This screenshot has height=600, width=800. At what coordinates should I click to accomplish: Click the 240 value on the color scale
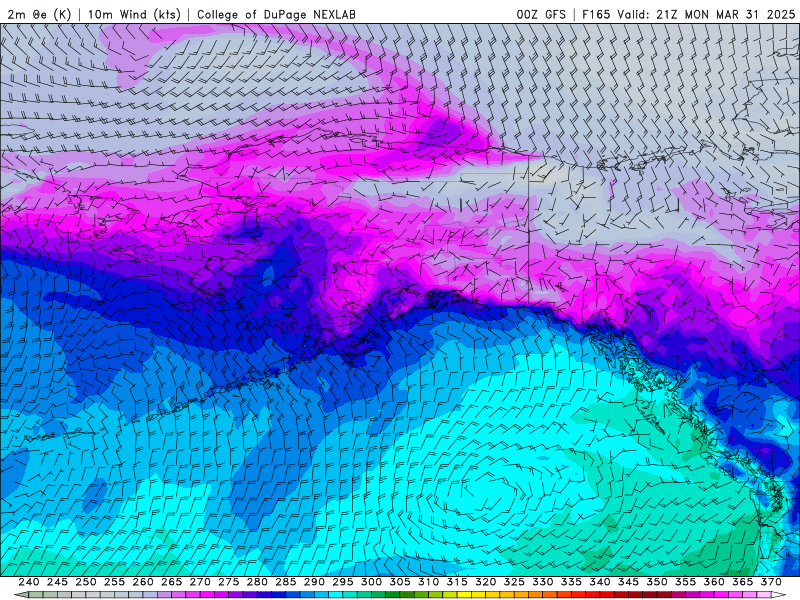[x=29, y=582]
